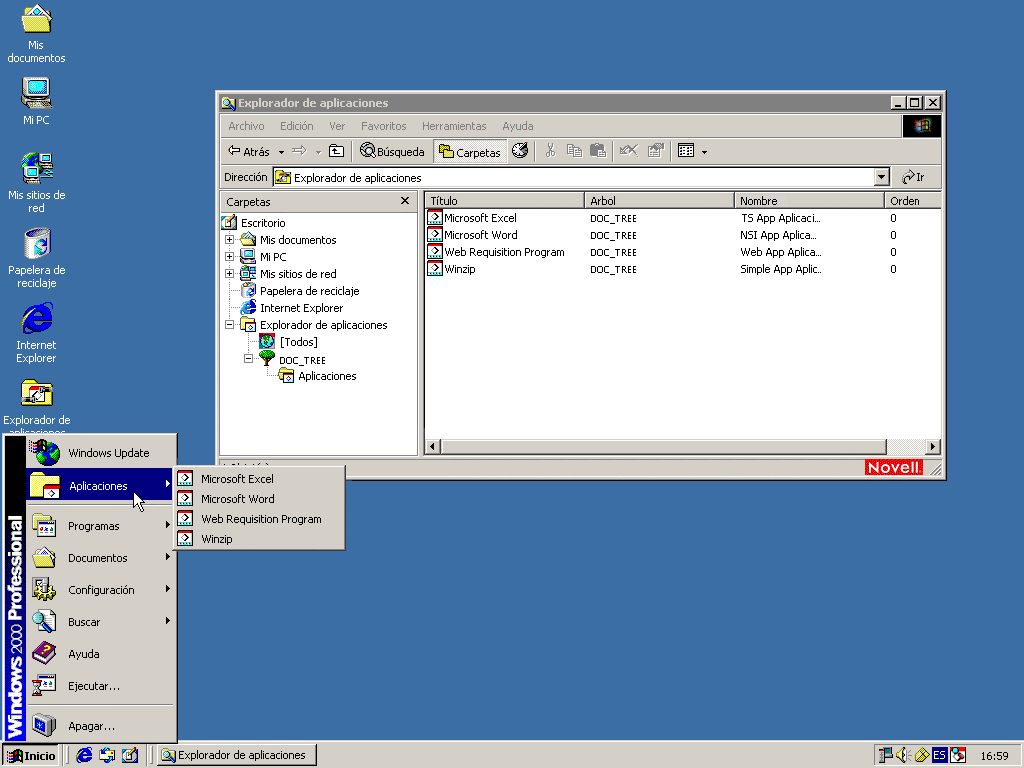Launch Internet Explorer from quick launch bar
Image resolution: width=1024 pixels, height=768 pixels.
(85, 756)
